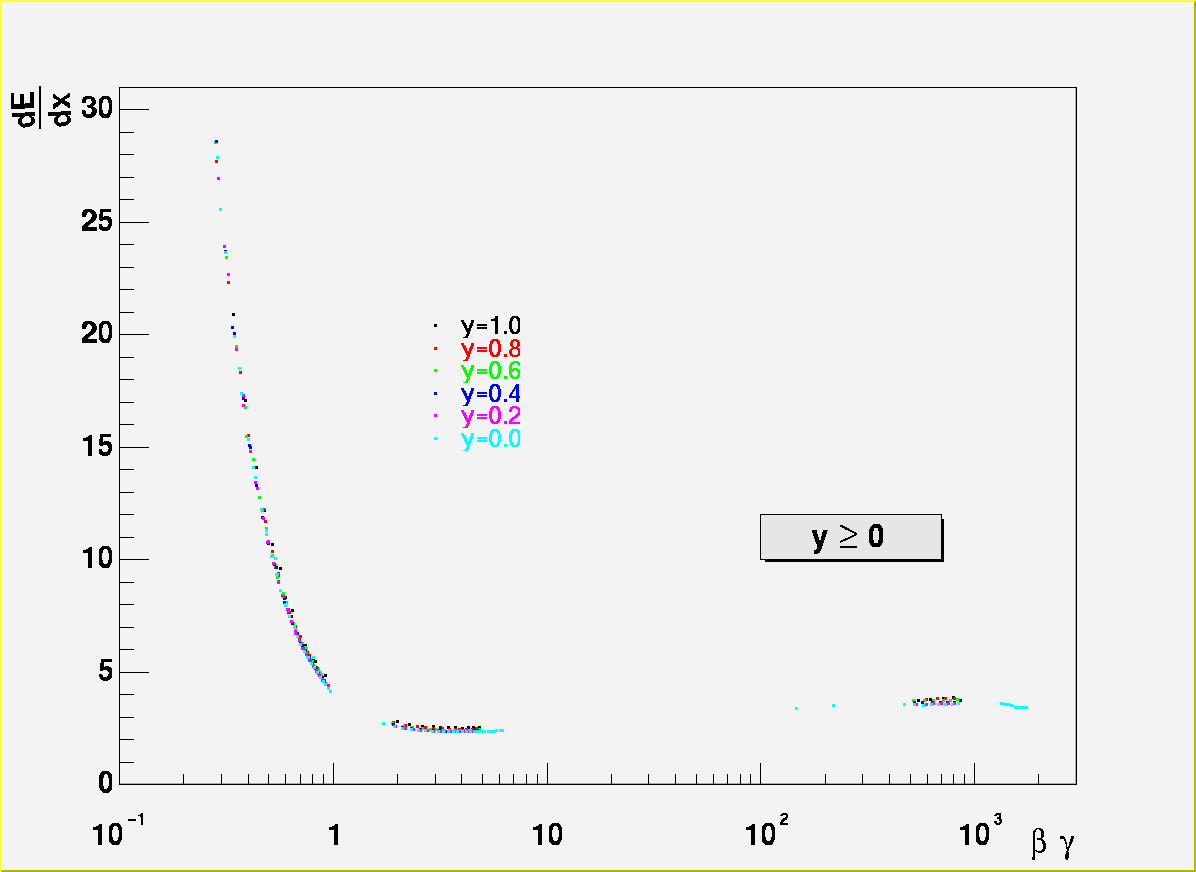
Task: Click the topmost data point near 28.5
Action: coord(216,142)
